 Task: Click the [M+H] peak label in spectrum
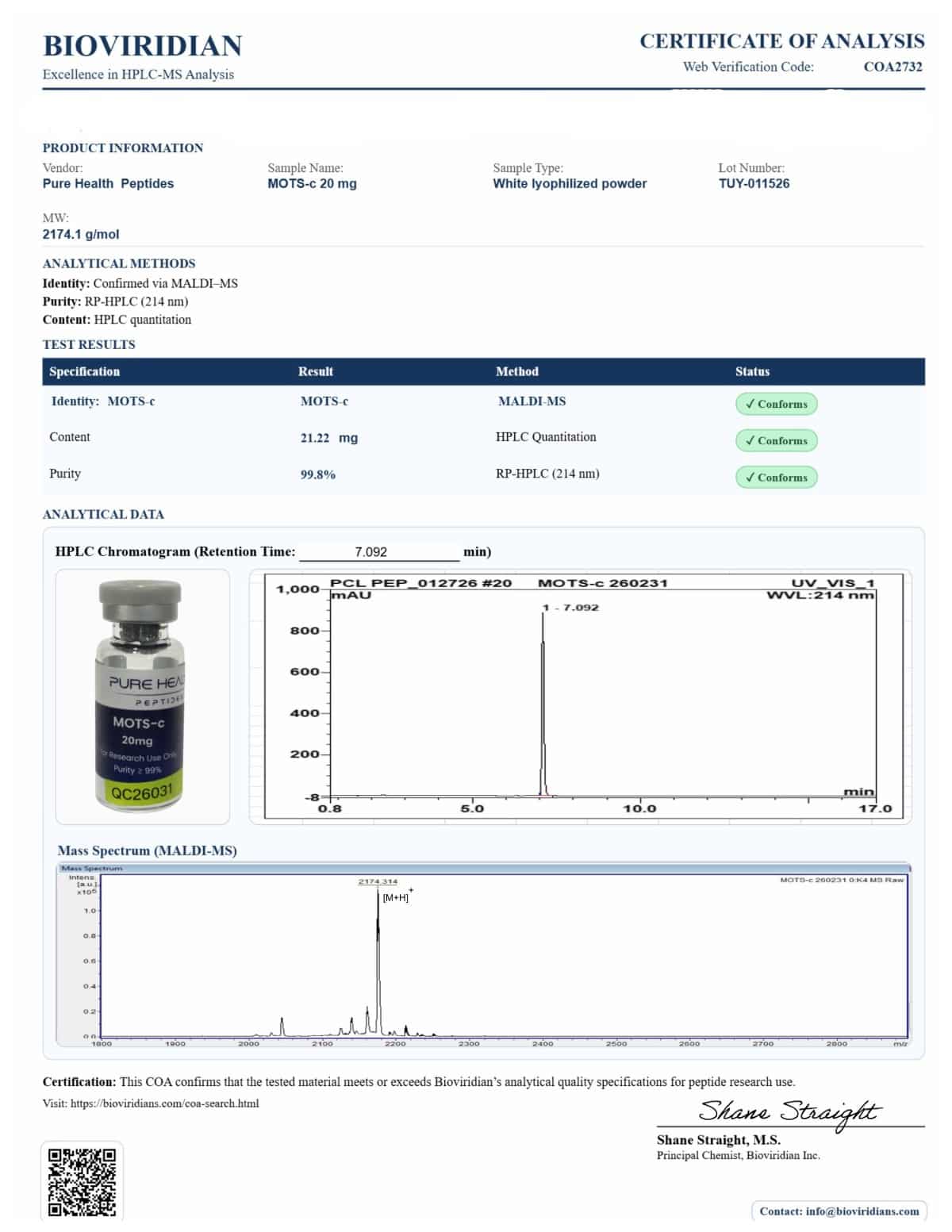396,897
